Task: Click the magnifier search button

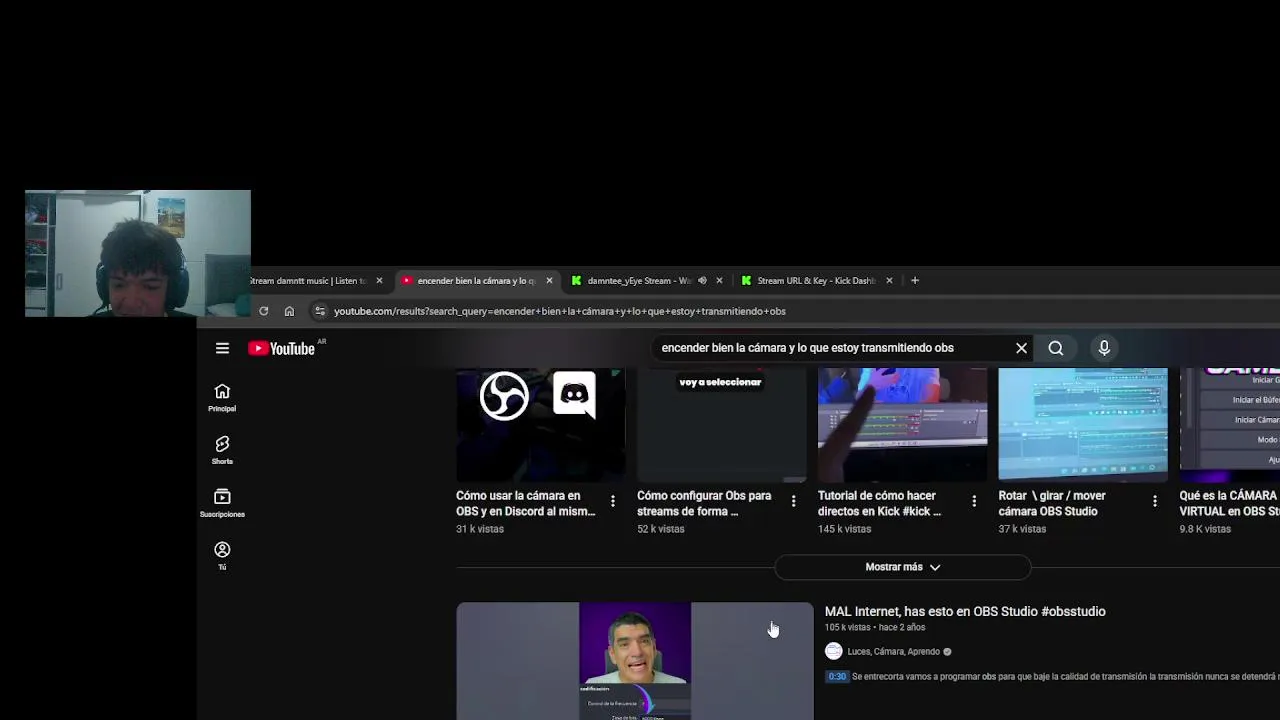Action: coord(1056,348)
